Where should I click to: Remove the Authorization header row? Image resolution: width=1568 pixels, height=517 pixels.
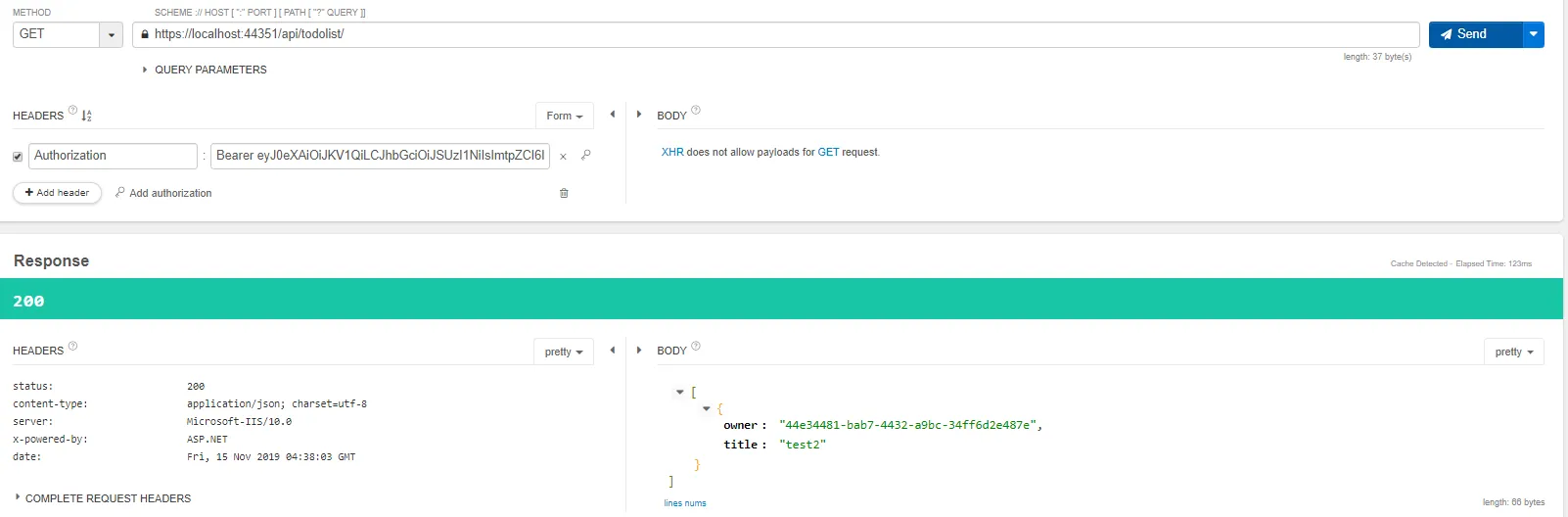coord(563,157)
